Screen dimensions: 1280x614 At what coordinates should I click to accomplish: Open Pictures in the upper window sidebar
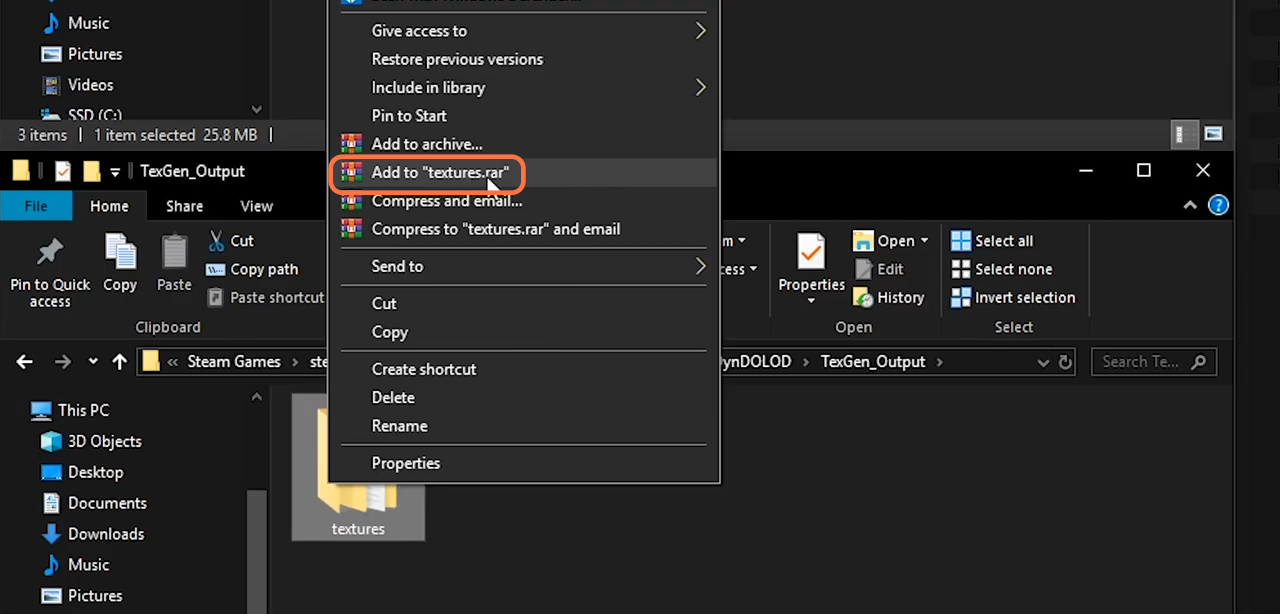pos(82,54)
